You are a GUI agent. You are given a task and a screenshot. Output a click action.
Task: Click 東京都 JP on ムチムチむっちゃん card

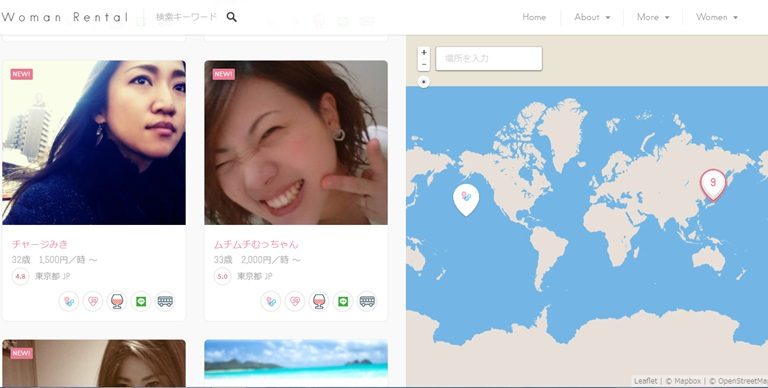point(255,276)
